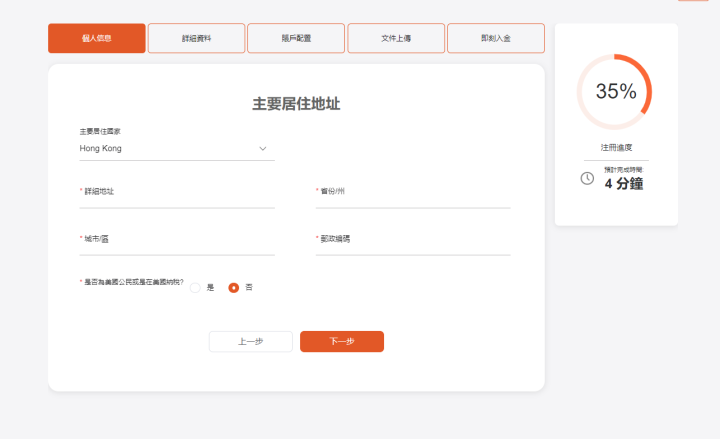Select the 是 radio option
Image resolution: width=720 pixels, height=439 pixels.
(x=196, y=288)
